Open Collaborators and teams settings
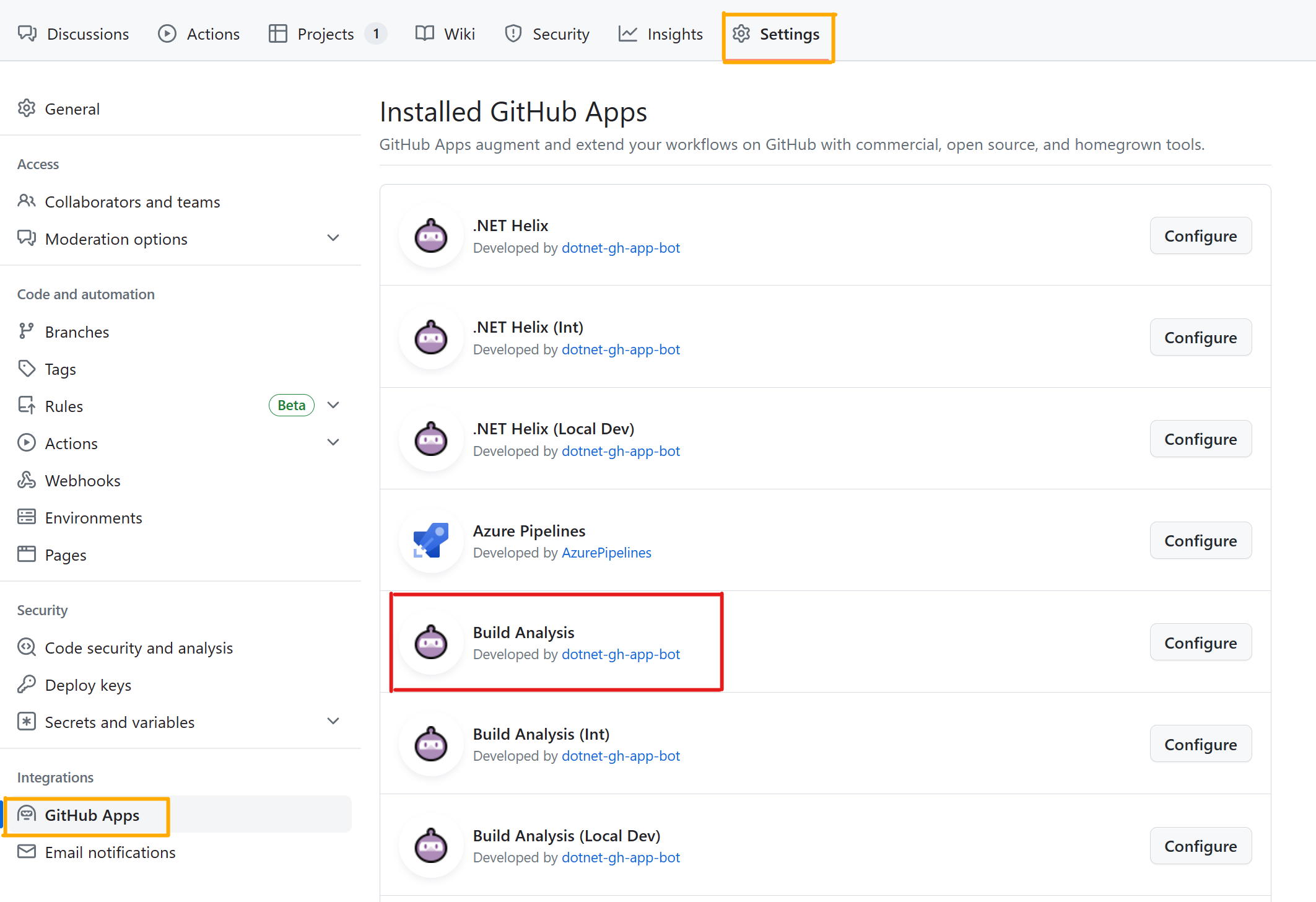The image size is (1316, 902). pos(180,201)
